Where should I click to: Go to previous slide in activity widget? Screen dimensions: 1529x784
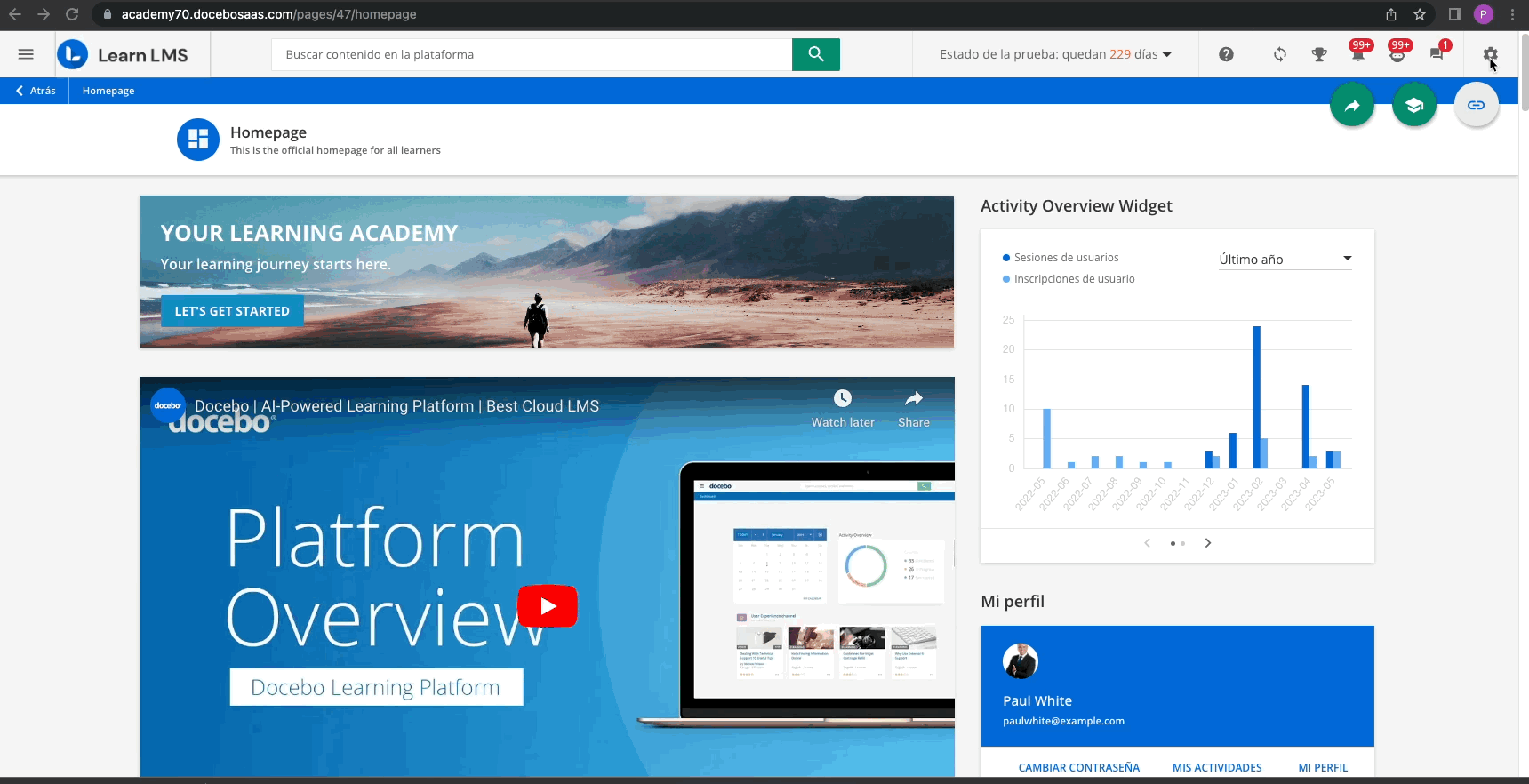1148,543
